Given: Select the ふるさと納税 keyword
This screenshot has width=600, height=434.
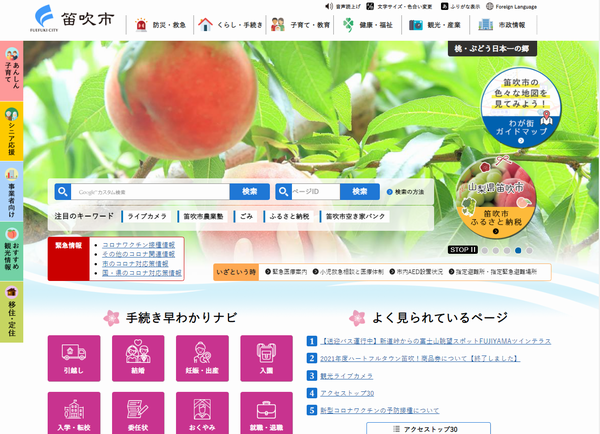Looking at the screenshot, I should (289, 216).
